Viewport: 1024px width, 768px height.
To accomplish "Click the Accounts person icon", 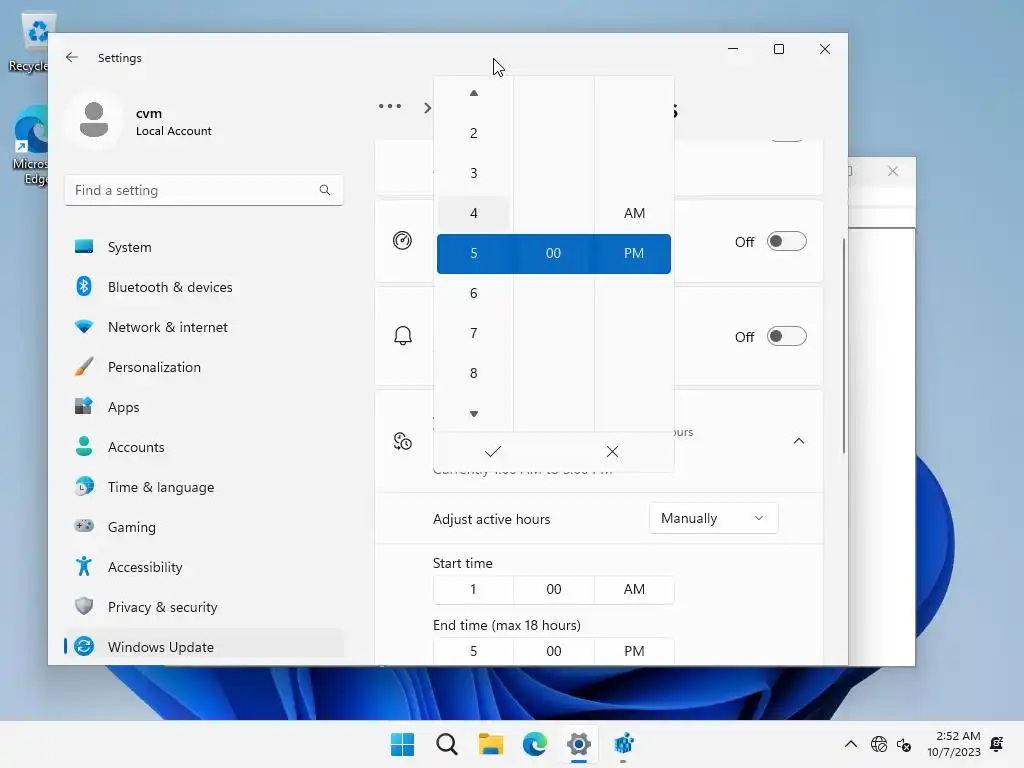I will (84, 446).
